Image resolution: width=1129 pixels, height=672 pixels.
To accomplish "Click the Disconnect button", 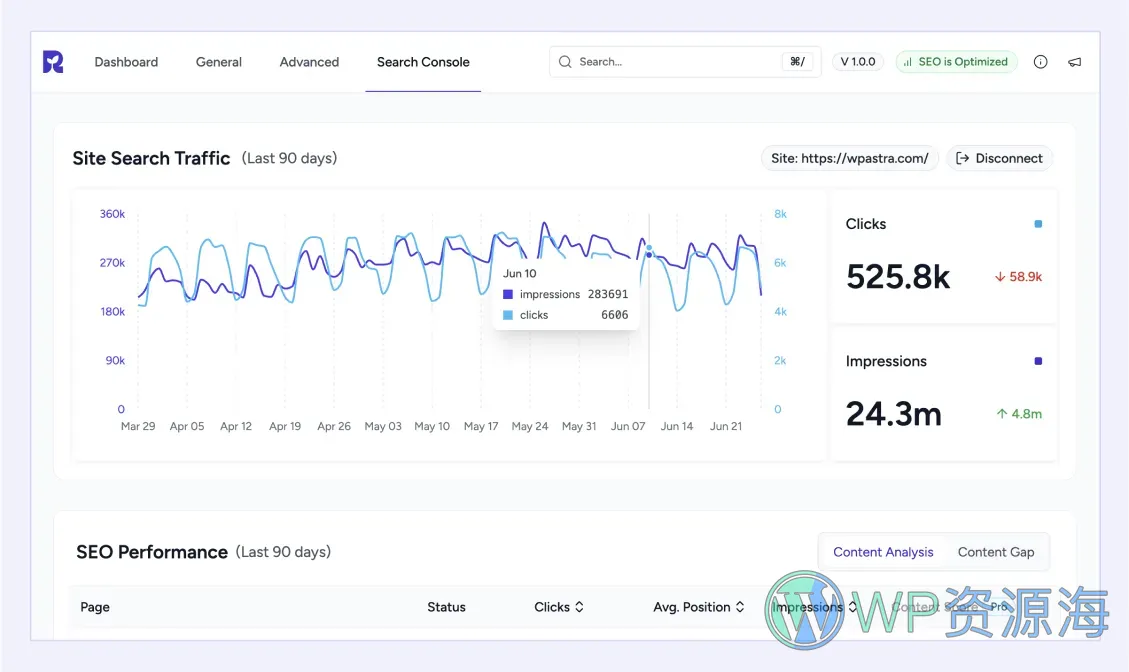I will click(x=999, y=158).
